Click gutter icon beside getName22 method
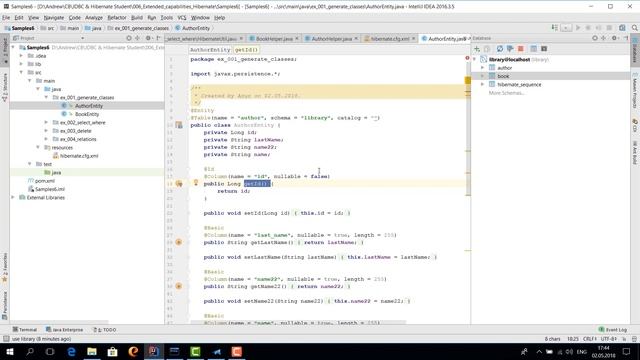 tap(179, 287)
